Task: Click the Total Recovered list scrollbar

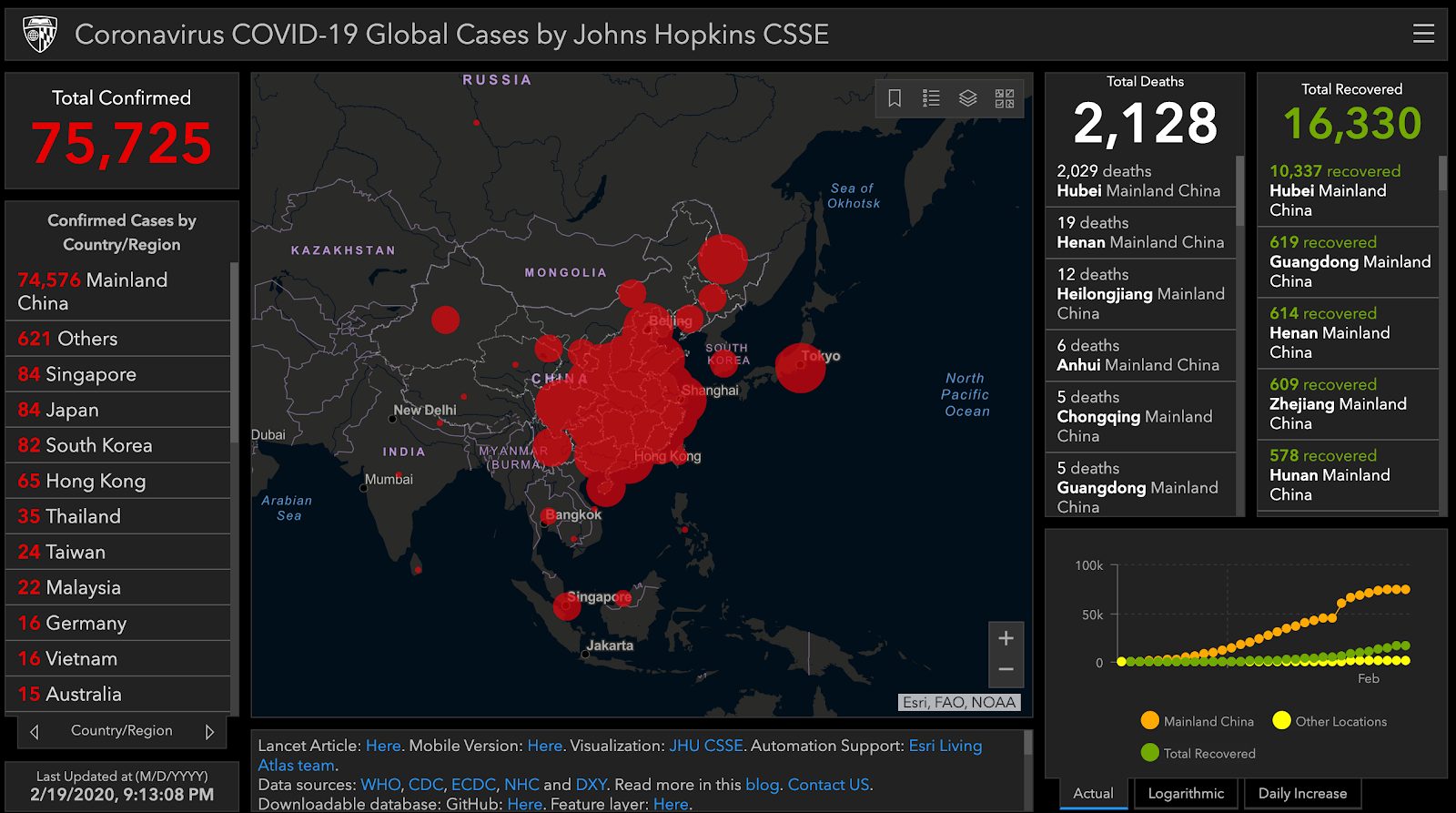Action: 1442,173
